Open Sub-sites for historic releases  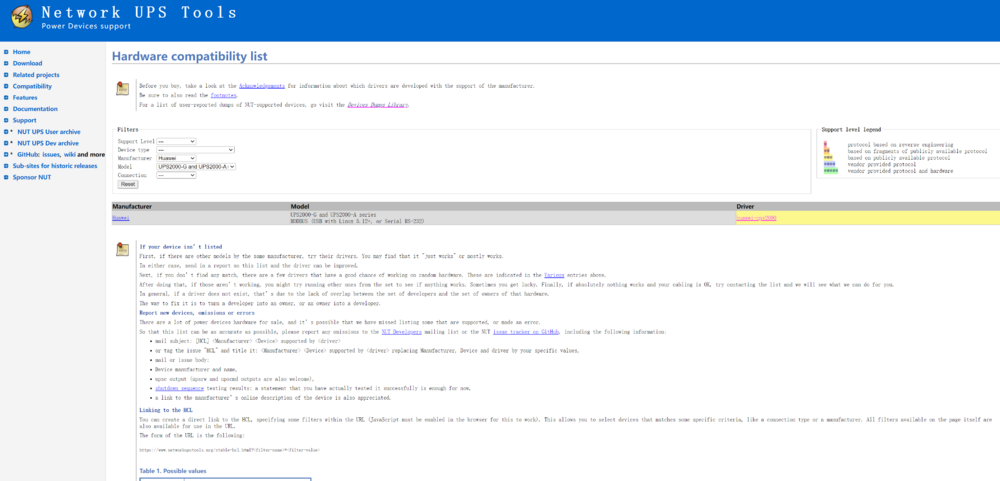(x=55, y=166)
